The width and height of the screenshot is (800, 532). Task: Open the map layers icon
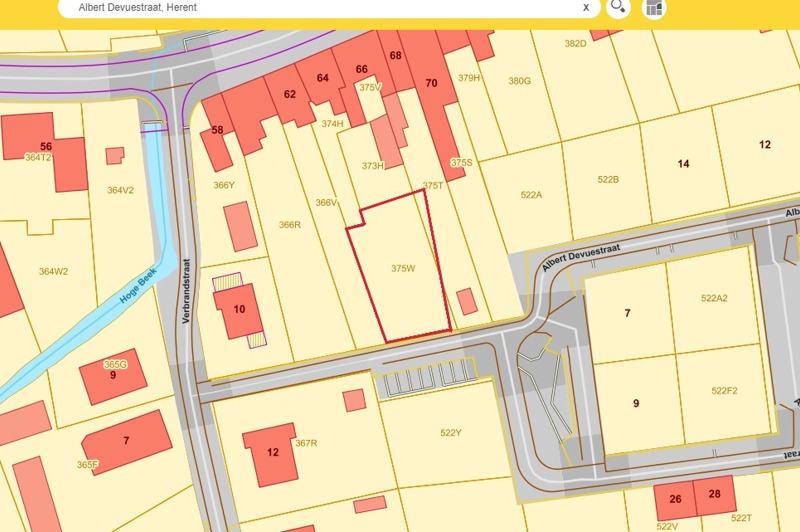point(654,8)
